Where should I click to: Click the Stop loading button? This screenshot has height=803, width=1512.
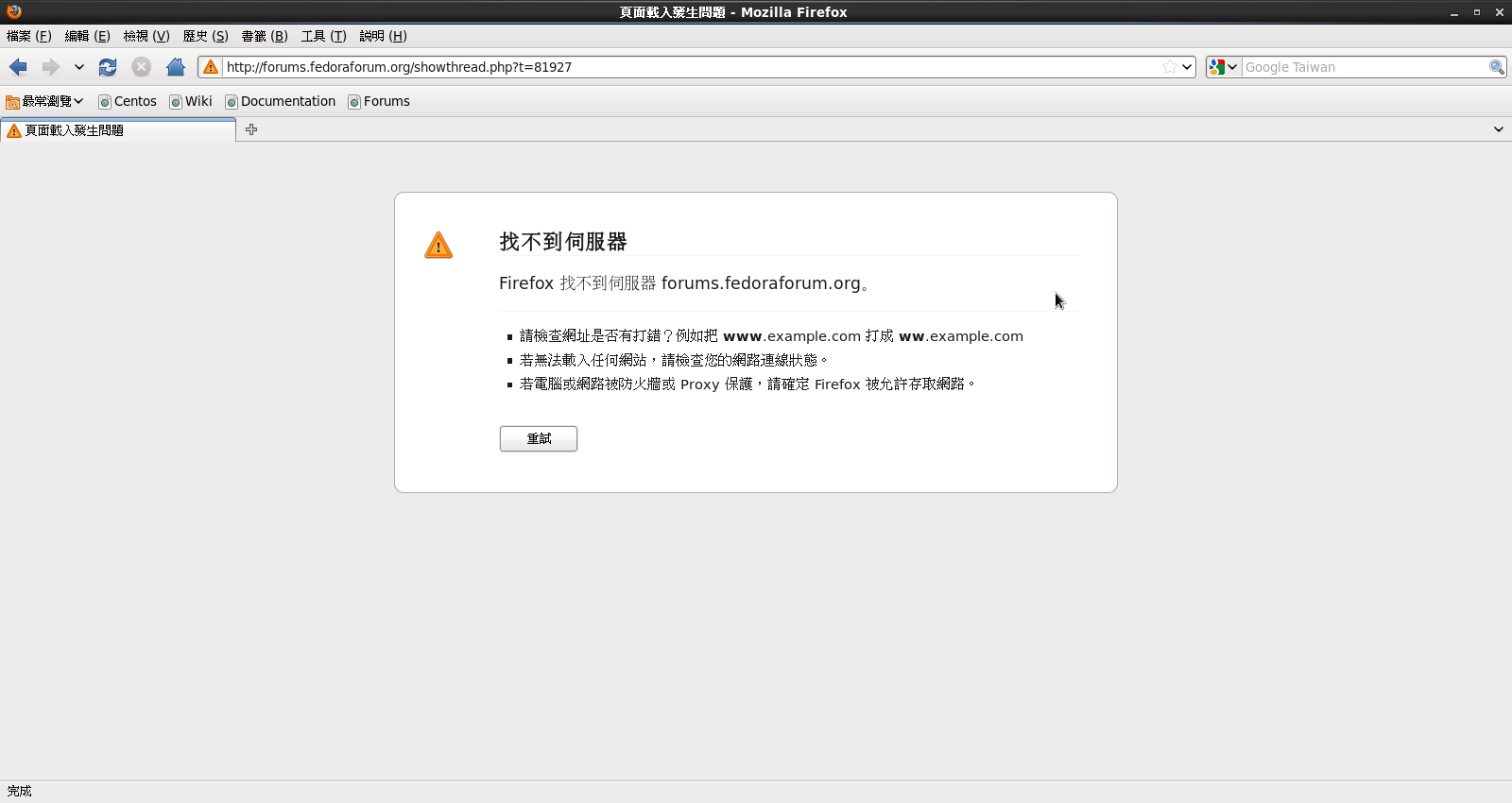pos(142,67)
